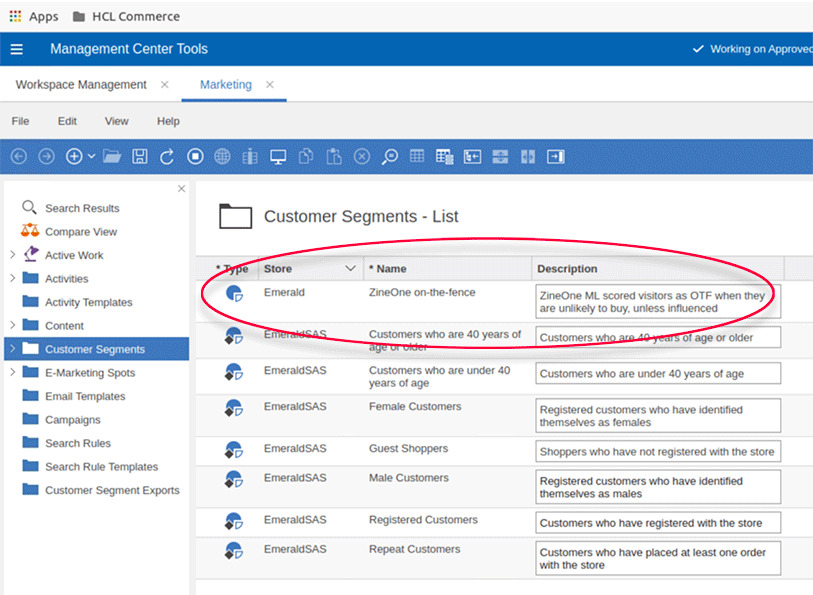Close the explorer panel with its X
Image resolution: width=813 pixels, height=595 pixels.
point(181,189)
